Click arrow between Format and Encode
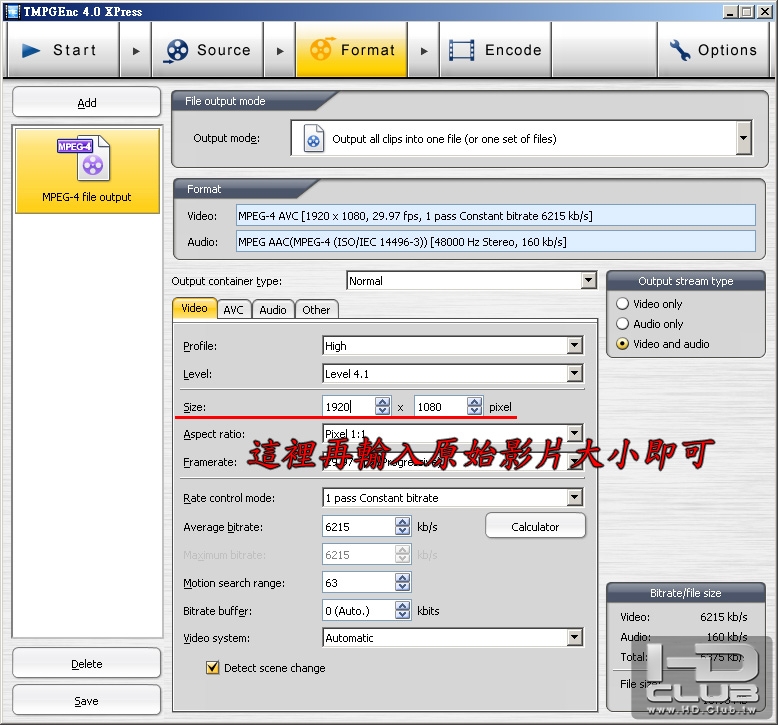778x725 pixels. tap(424, 51)
